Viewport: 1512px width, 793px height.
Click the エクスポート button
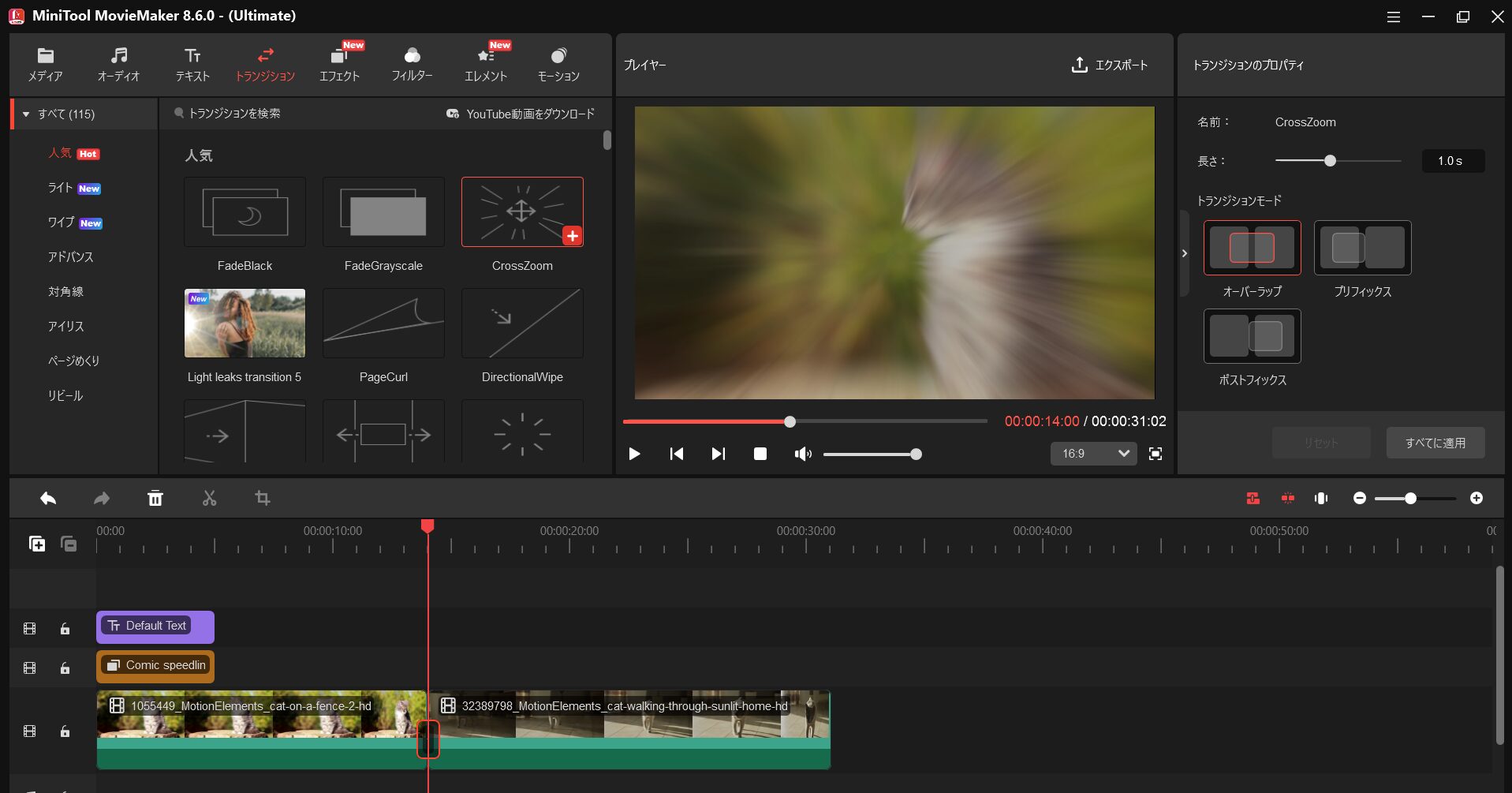1110,65
